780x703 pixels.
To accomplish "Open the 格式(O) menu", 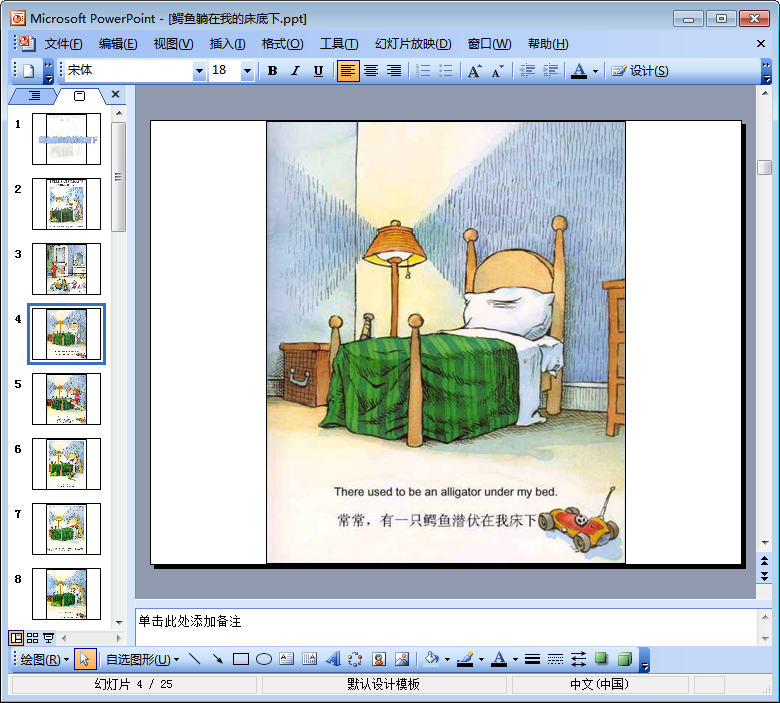I will coord(283,44).
